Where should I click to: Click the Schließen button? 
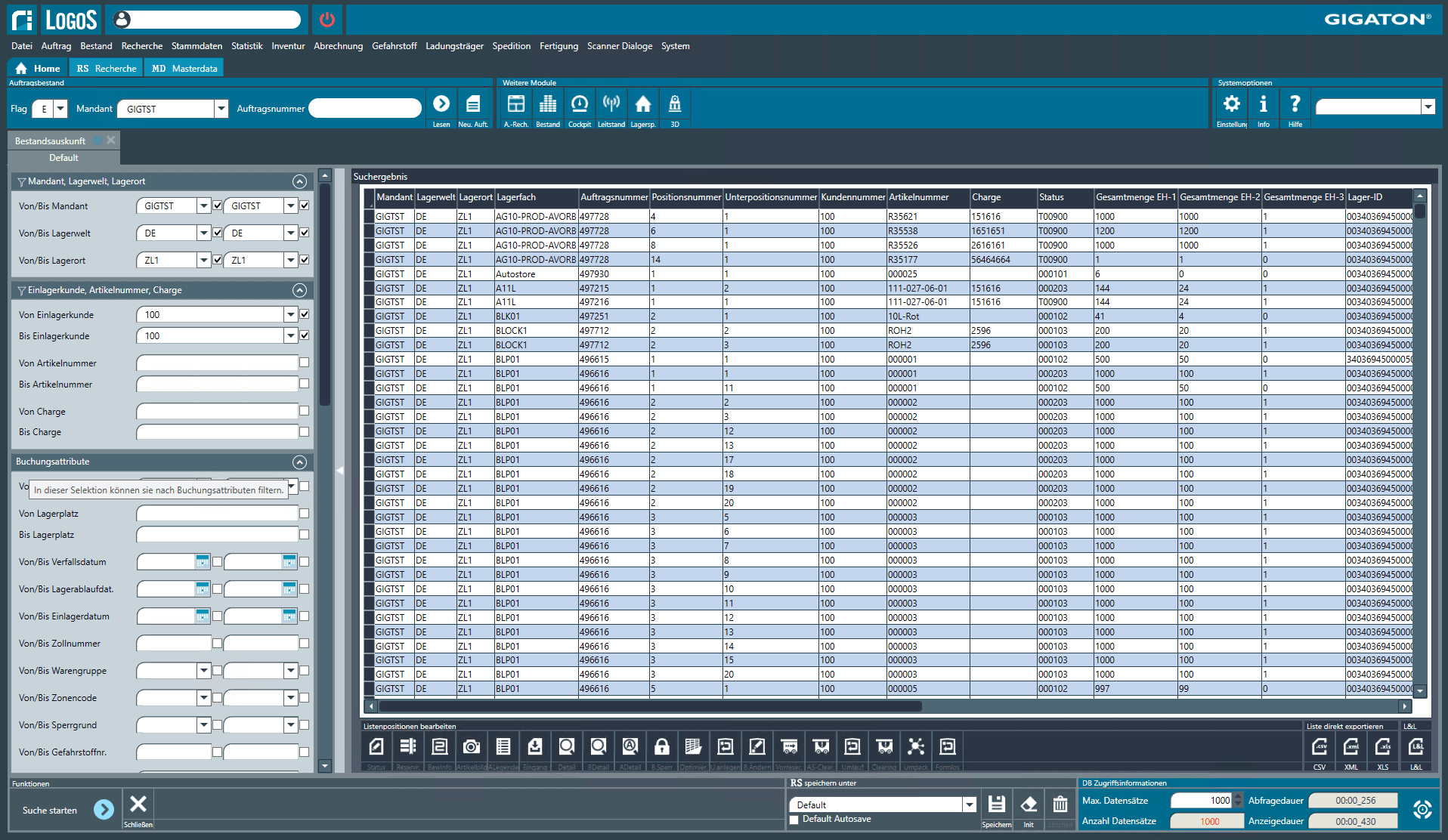coord(138,810)
